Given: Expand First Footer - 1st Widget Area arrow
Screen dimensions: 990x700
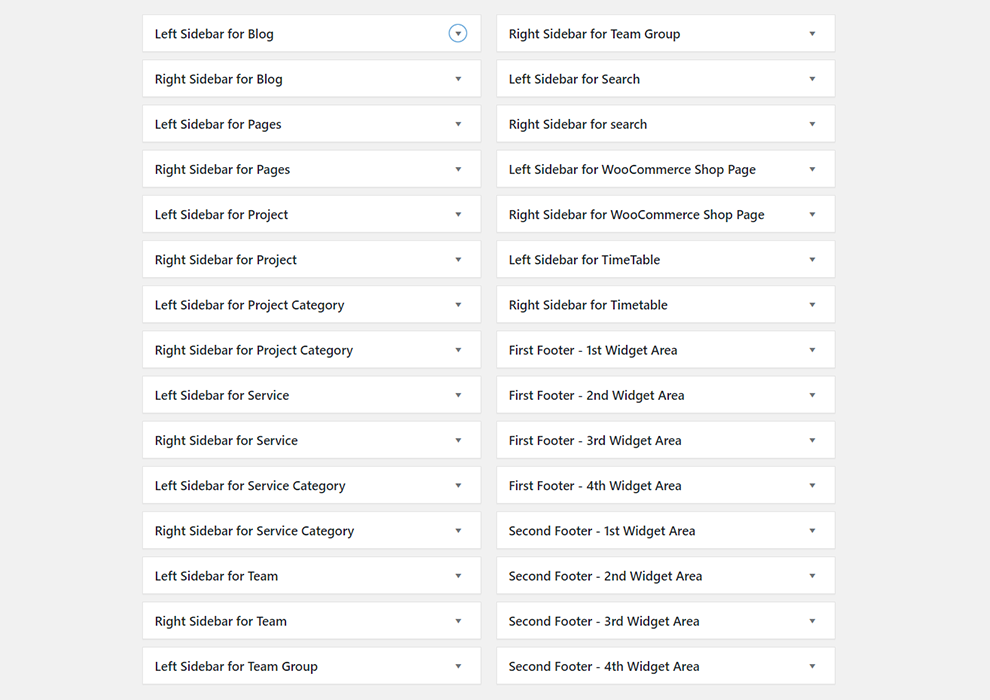Looking at the screenshot, I should pyautogui.click(x=812, y=350).
